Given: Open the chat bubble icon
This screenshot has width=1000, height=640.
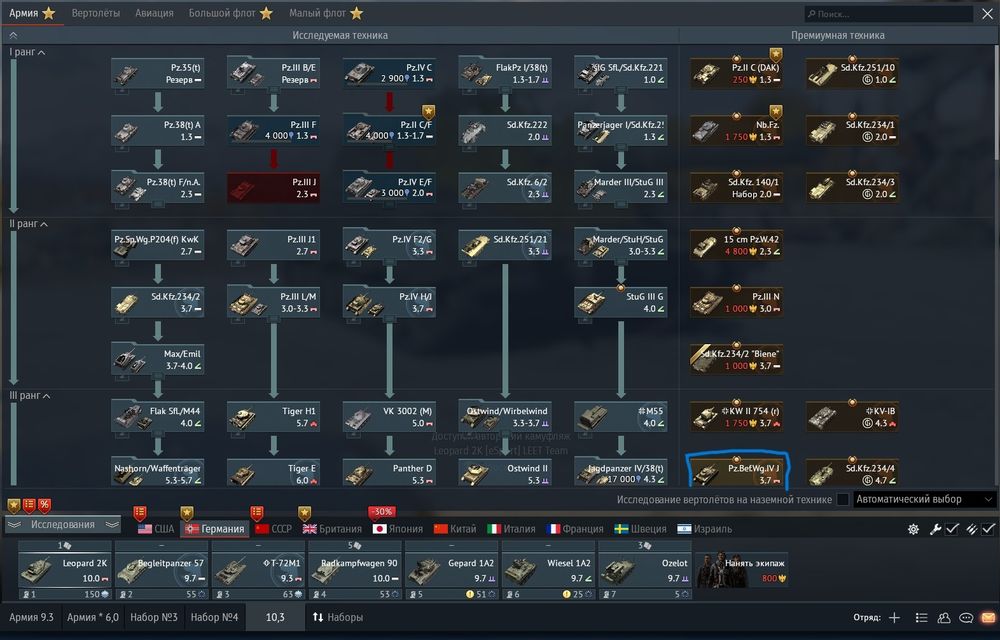Looking at the screenshot, I should point(966,618).
